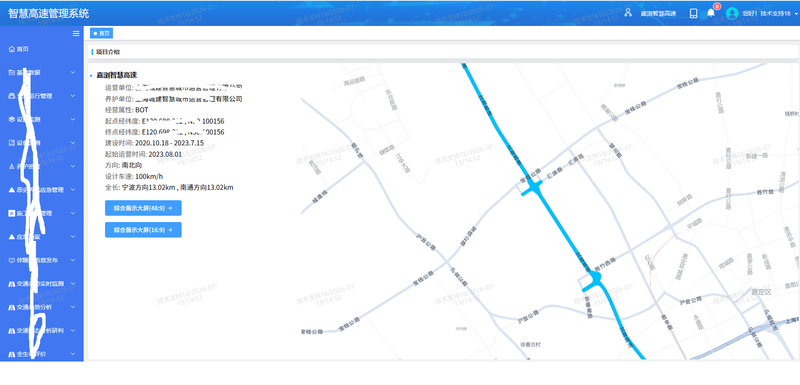
Task: Click the mobile device icon in header
Action: pos(693,13)
